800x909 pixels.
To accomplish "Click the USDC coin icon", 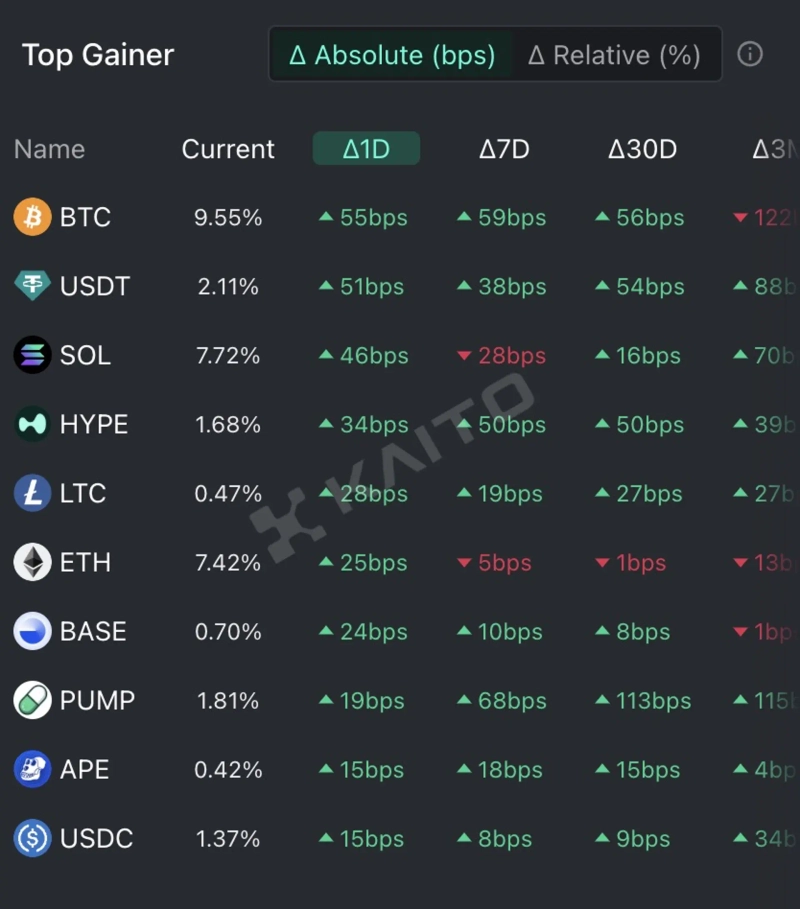I will tap(32, 838).
